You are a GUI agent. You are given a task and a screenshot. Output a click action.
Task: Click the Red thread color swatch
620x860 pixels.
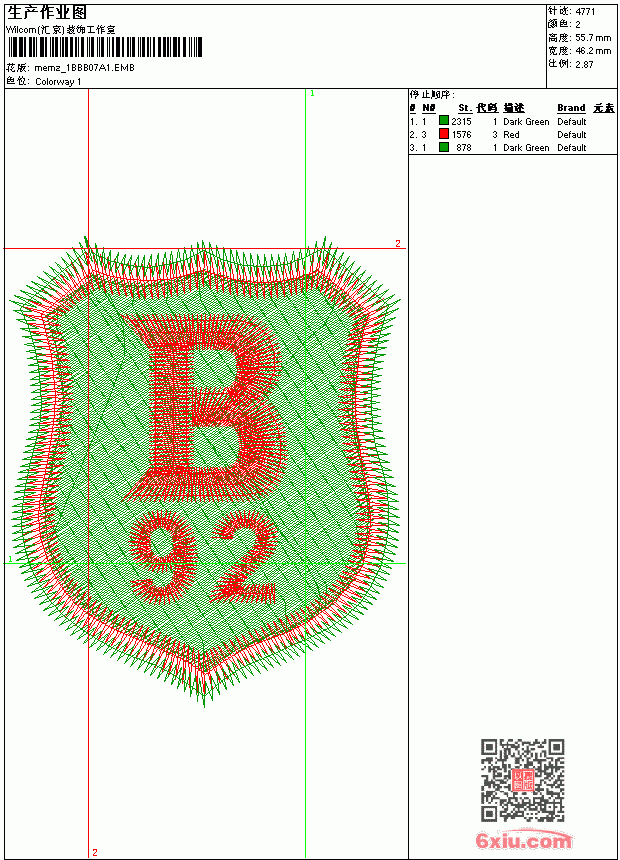coord(444,134)
